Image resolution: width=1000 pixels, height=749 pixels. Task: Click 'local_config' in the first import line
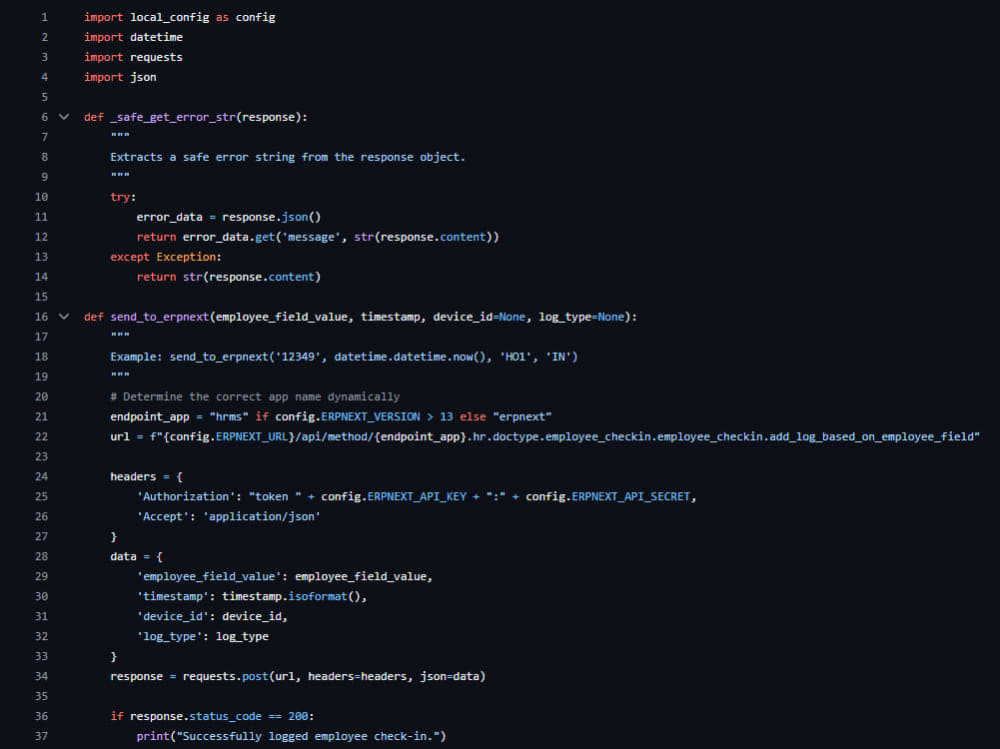170,17
